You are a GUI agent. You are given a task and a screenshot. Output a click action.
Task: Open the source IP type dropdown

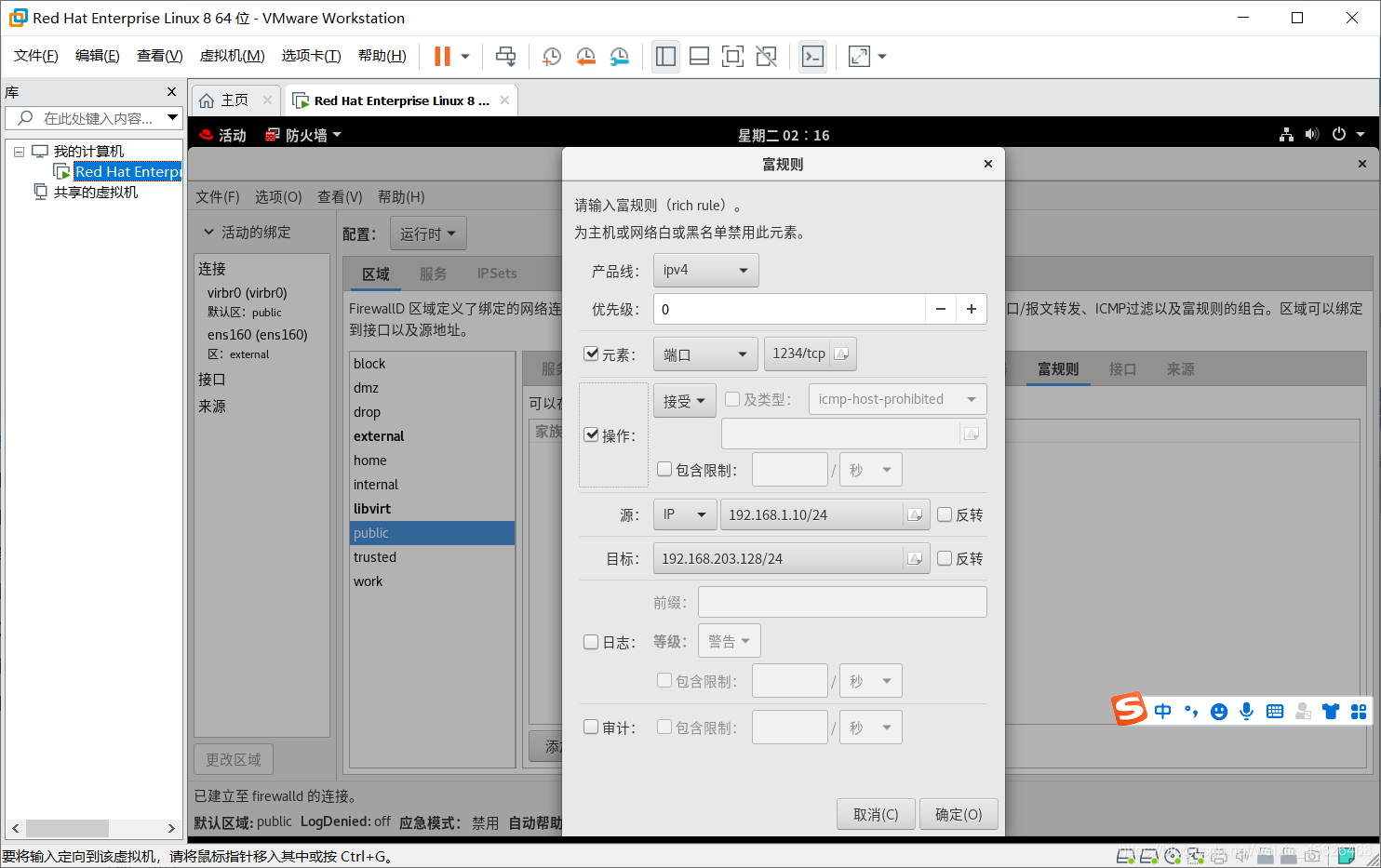pyautogui.click(x=685, y=514)
